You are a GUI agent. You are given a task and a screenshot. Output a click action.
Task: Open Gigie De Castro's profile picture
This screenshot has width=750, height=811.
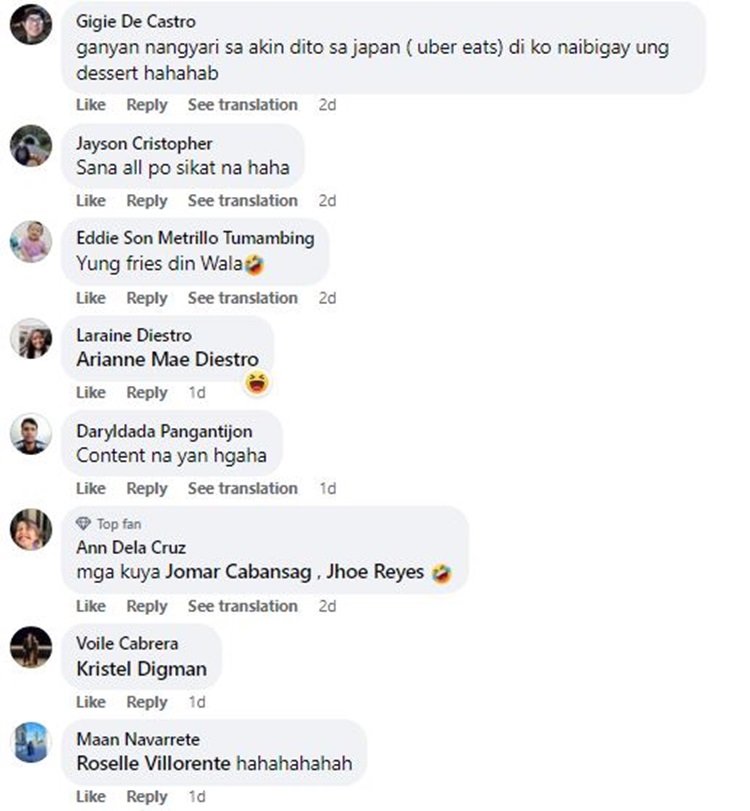[31, 24]
